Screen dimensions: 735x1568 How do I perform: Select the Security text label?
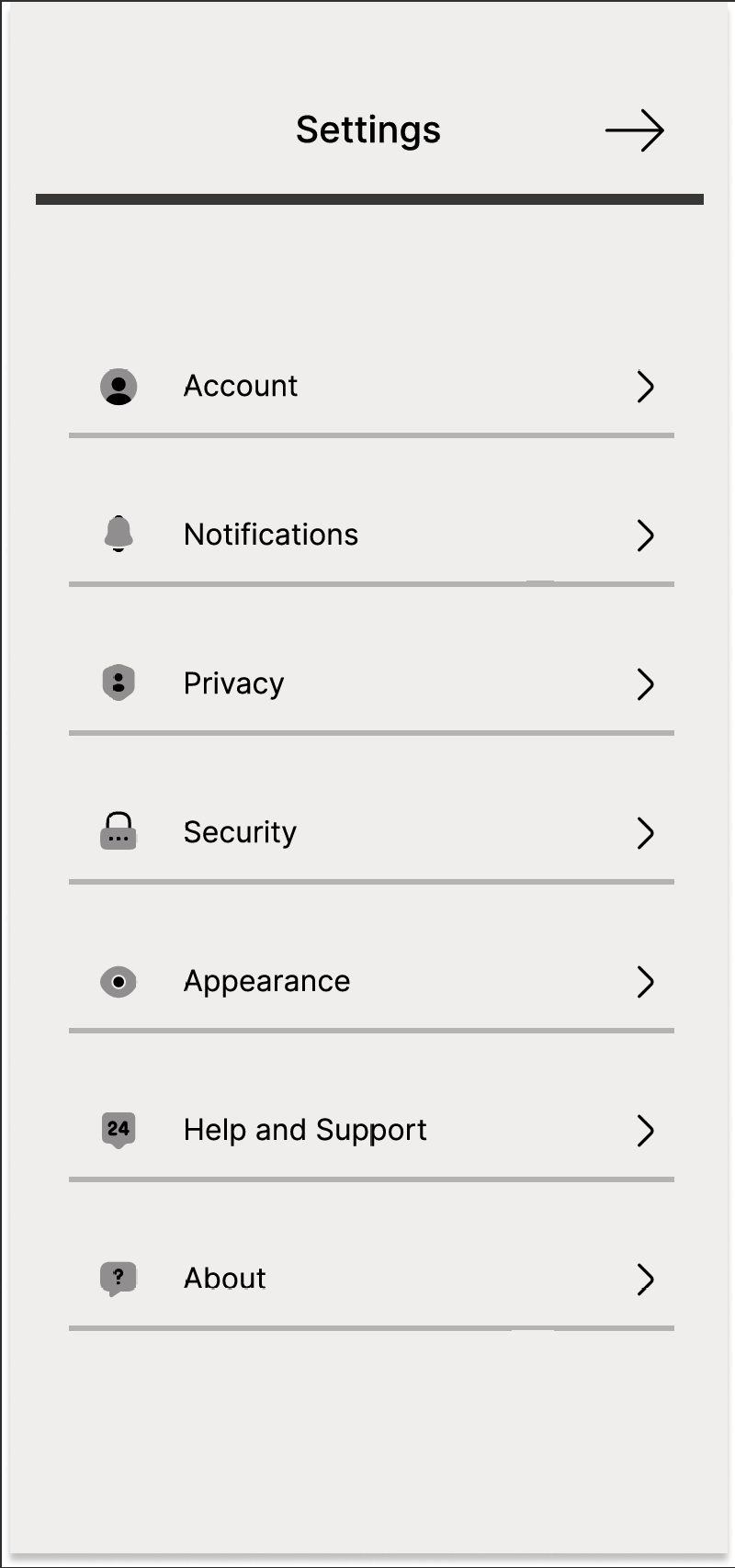241,832
